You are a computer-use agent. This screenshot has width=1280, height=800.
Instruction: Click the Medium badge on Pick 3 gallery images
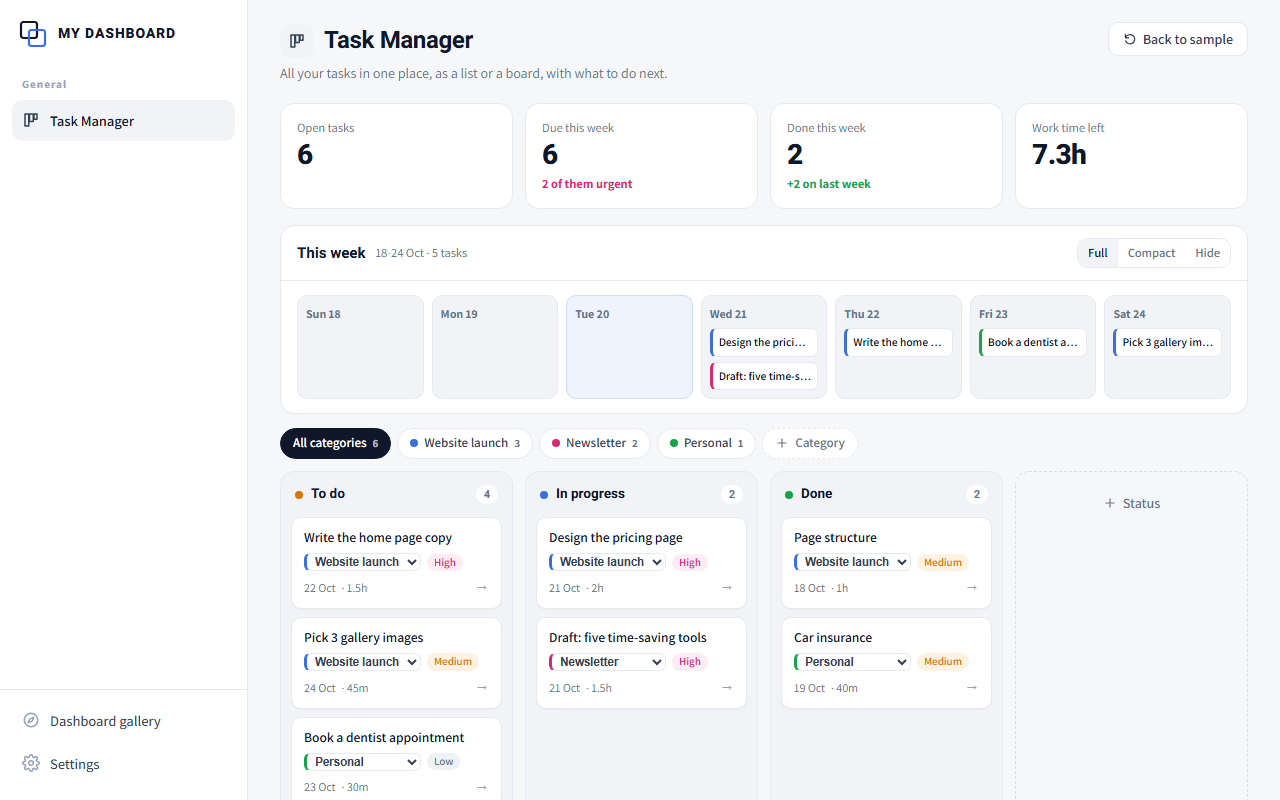click(453, 662)
